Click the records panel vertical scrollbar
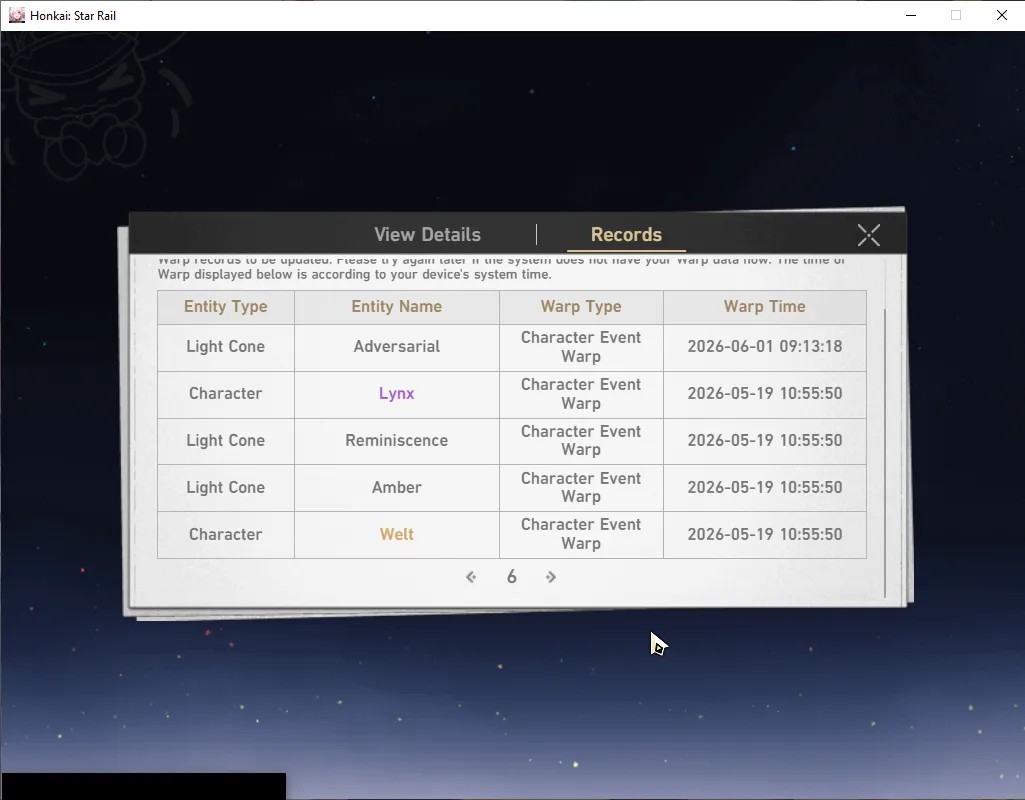The width and height of the screenshot is (1025, 800). pos(884,452)
